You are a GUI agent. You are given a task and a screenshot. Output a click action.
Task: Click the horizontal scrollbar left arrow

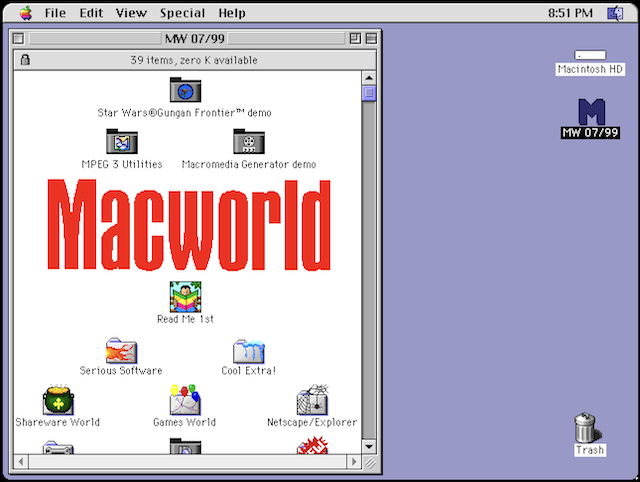[x=21, y=462]
